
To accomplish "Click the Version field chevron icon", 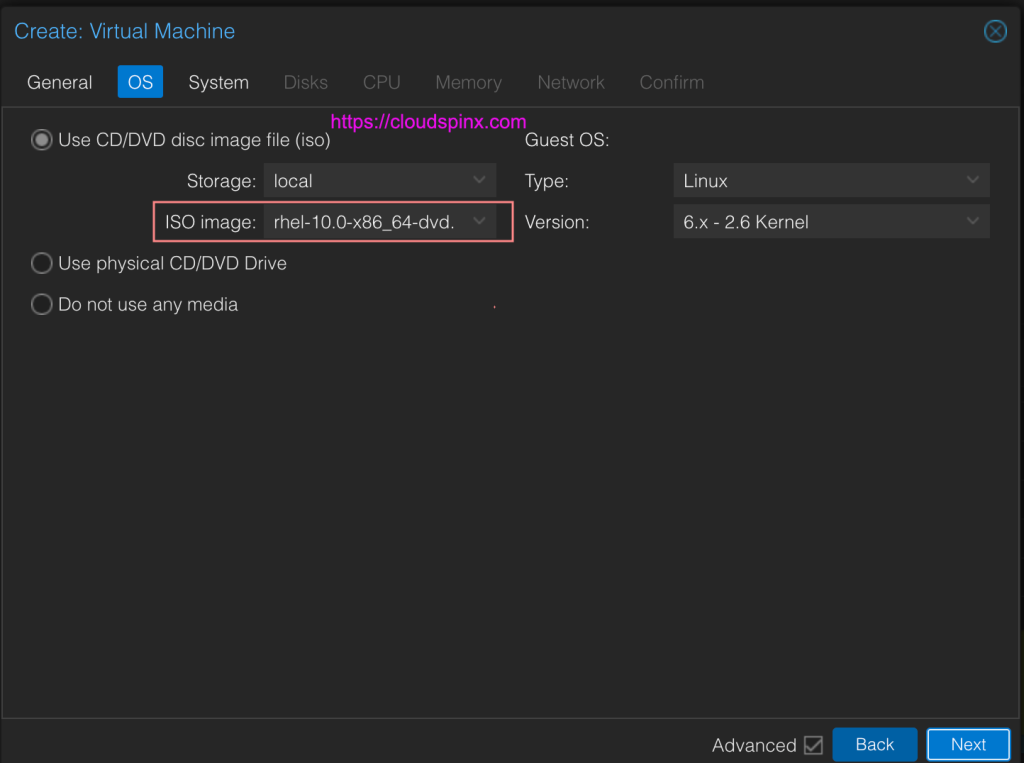I will coord(971,221).
